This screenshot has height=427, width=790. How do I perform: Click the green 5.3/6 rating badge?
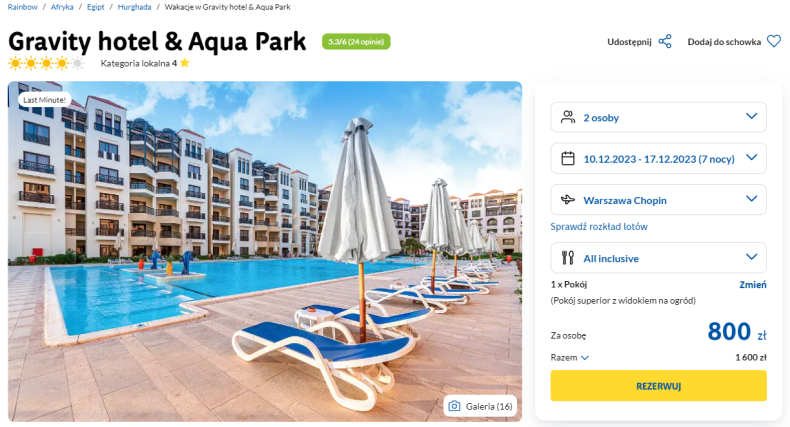click(356, 42)
